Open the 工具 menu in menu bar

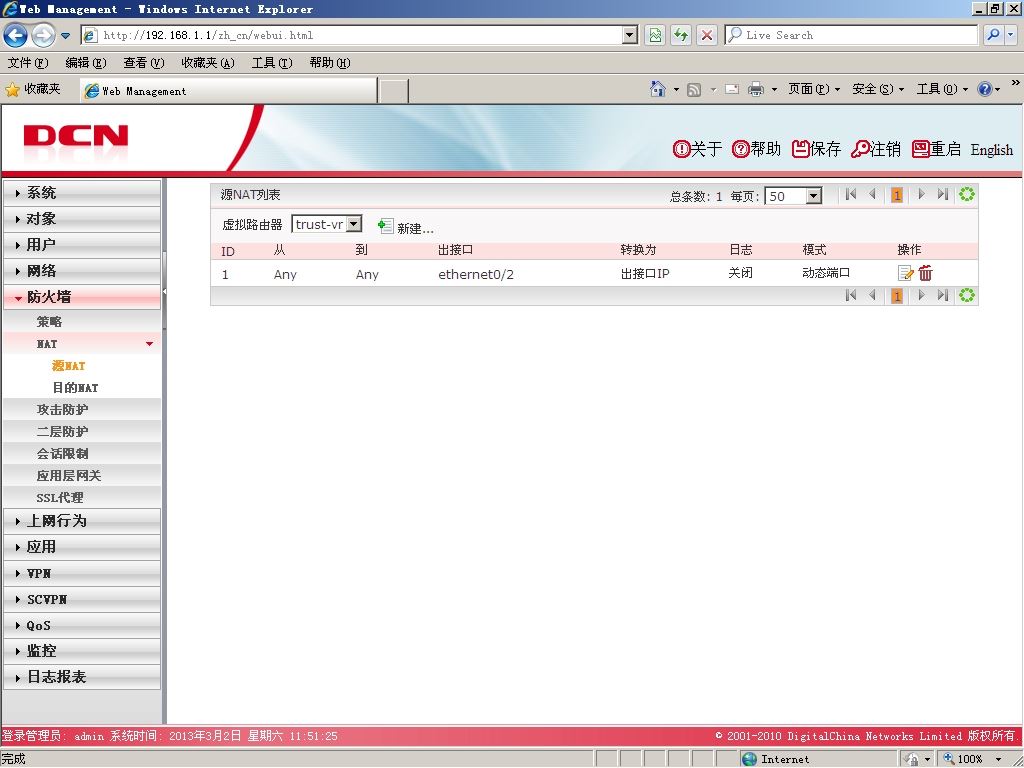[x=272, y=63]
